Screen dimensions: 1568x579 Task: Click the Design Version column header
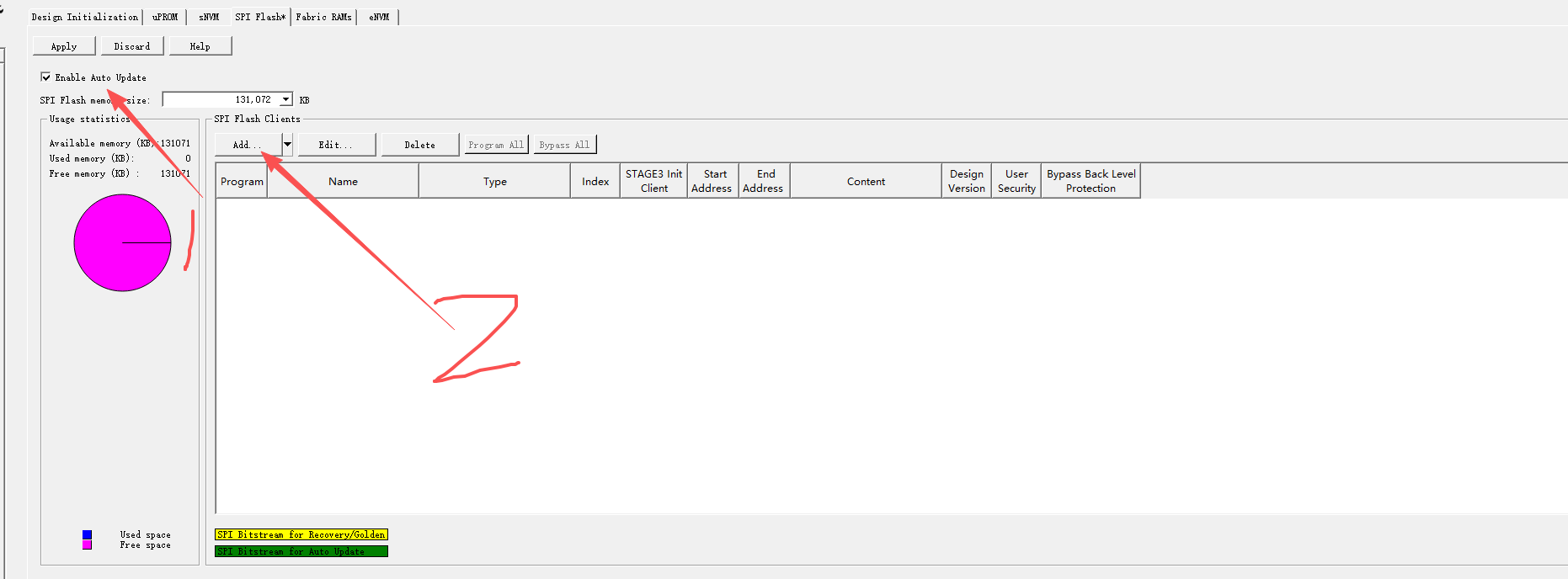point(967,181)
